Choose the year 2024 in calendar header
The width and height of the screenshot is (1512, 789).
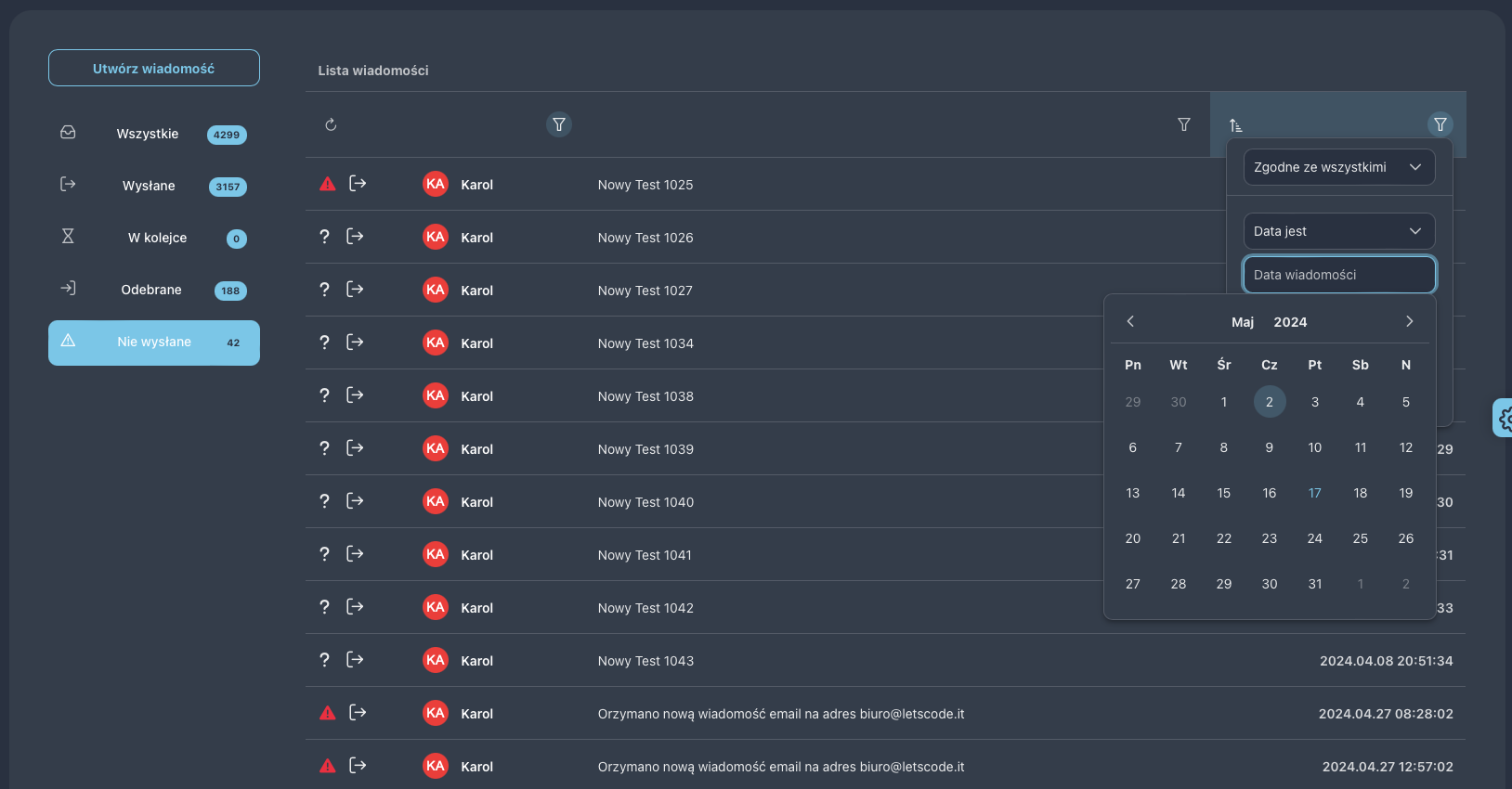coord(1290,322)
